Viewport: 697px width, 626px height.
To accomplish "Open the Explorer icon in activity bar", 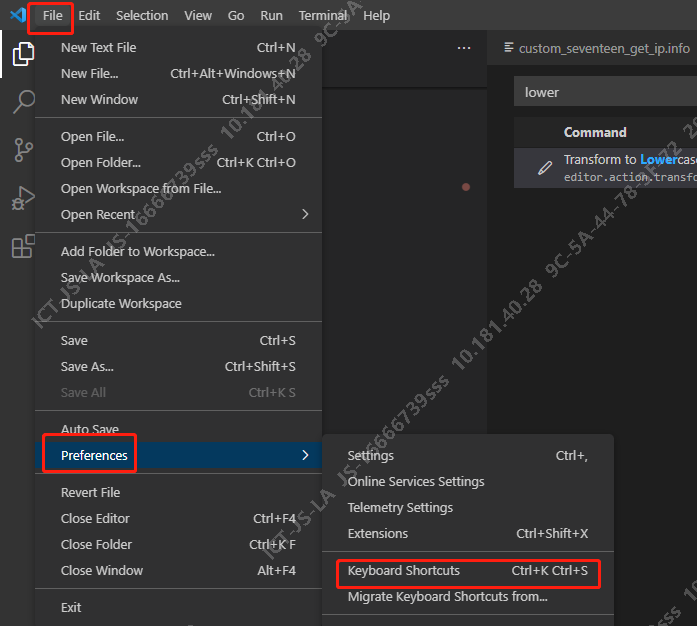I will (22, 54).
